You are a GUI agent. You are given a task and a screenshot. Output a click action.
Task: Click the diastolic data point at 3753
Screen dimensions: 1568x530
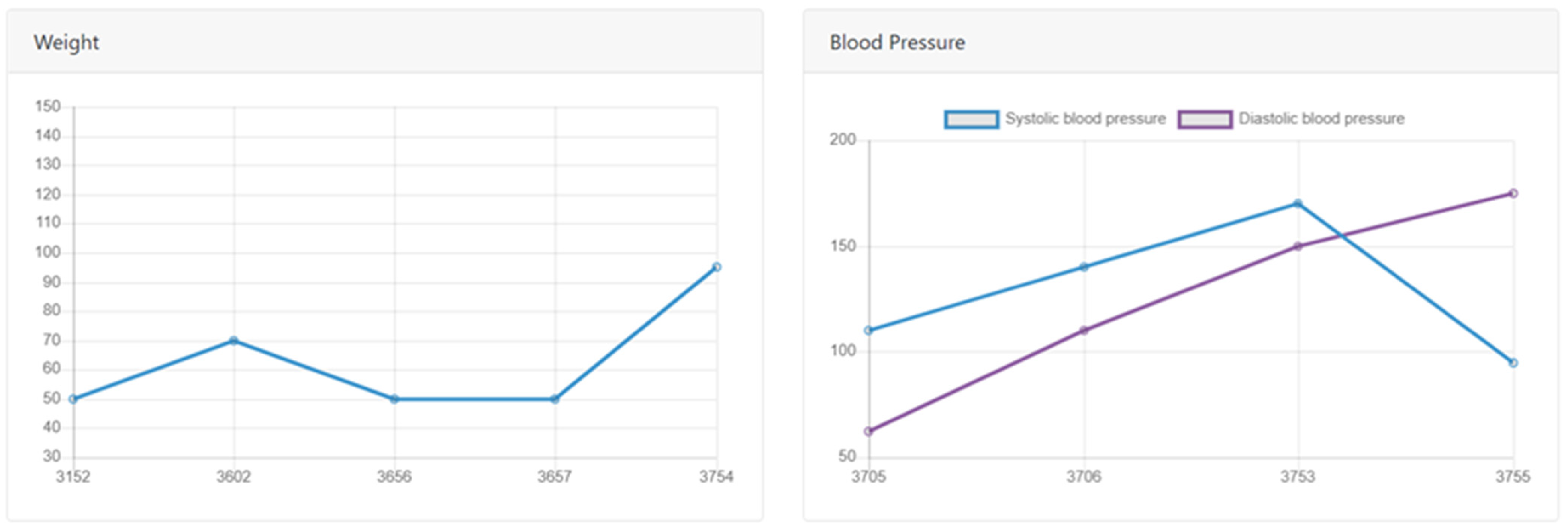point(1298,246)
